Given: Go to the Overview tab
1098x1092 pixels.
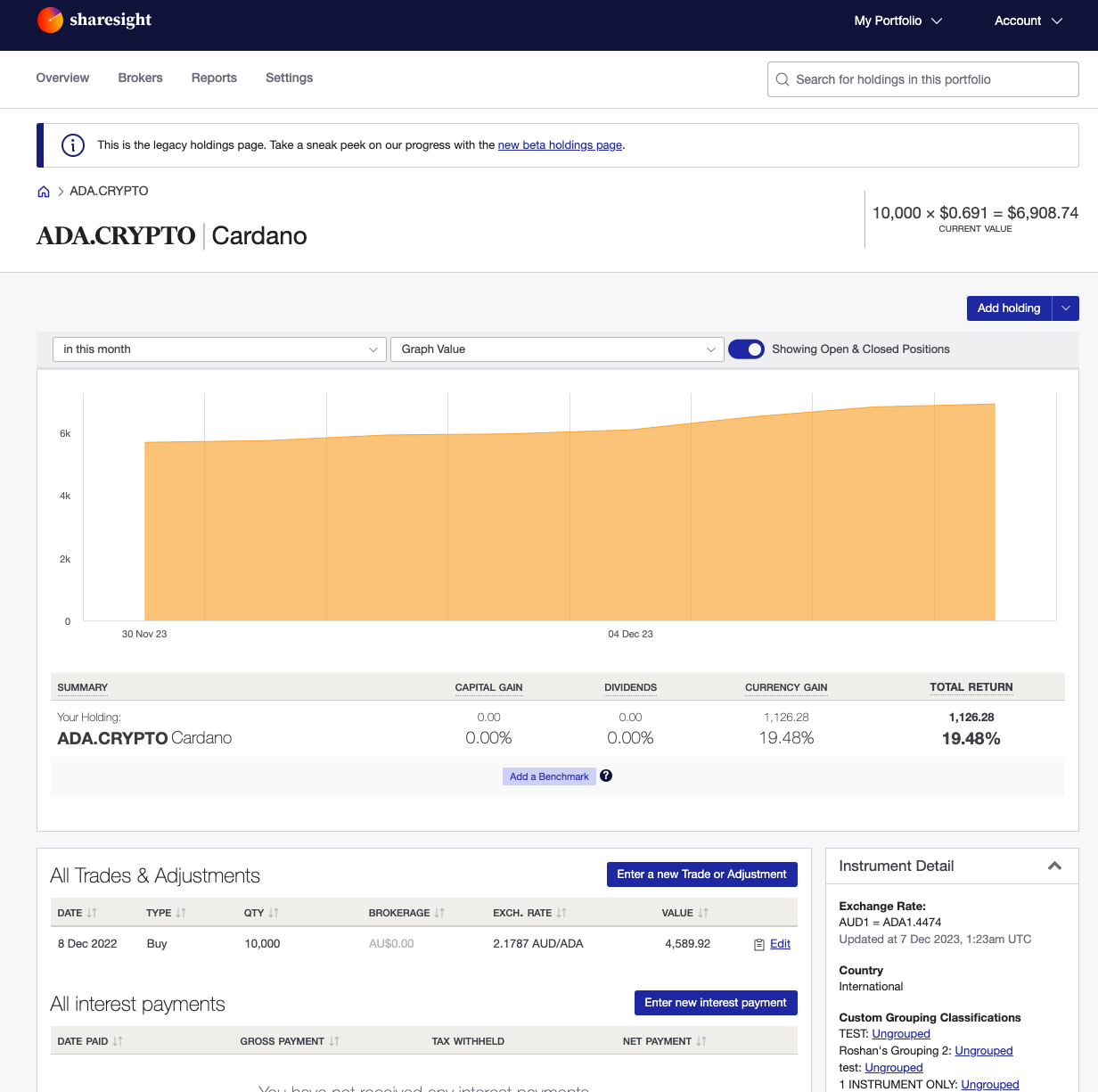Looking at the screenshot, I should pos(62,78).
